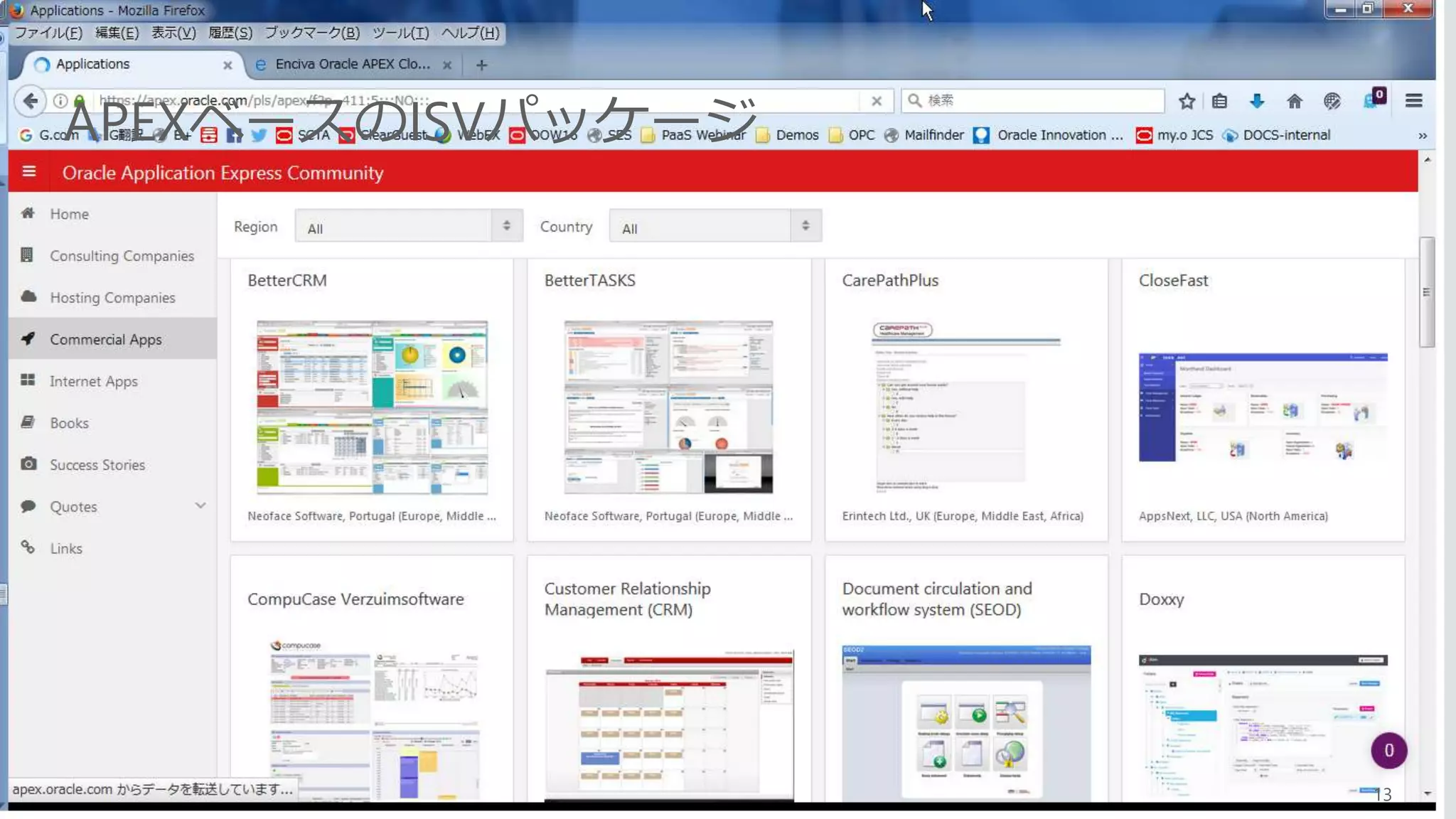Open the ヘルプ(H) menu
Image resolution: width=1456 pixels, height=819 pixels.
click(x=470, y=33)
